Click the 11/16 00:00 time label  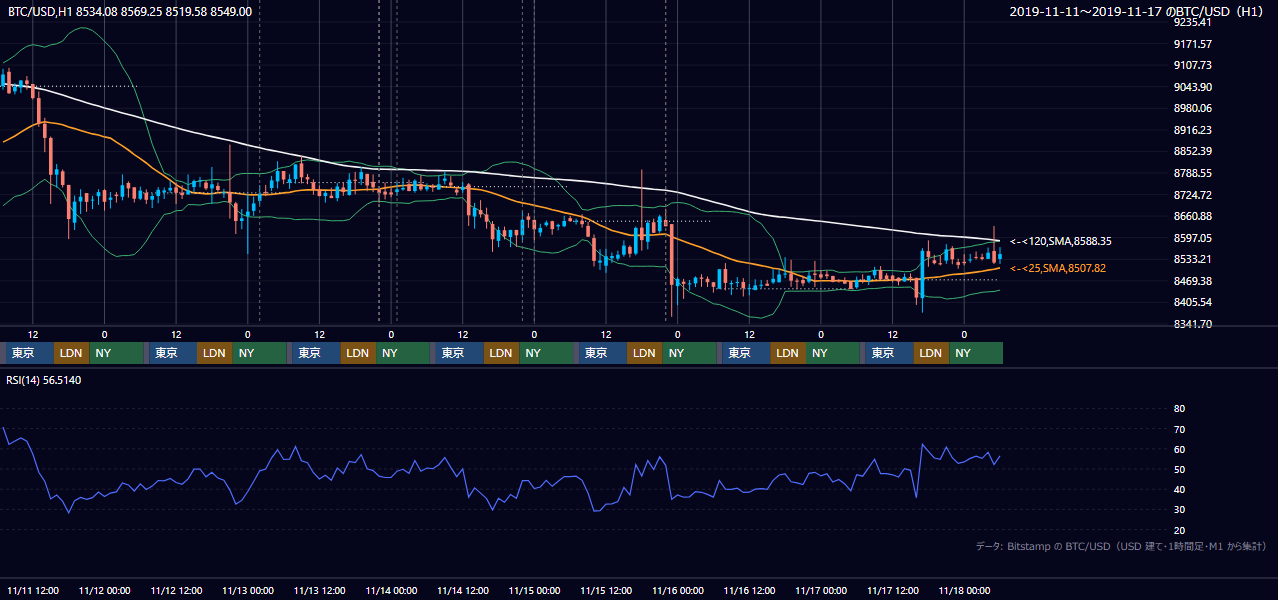coord(678,590)
